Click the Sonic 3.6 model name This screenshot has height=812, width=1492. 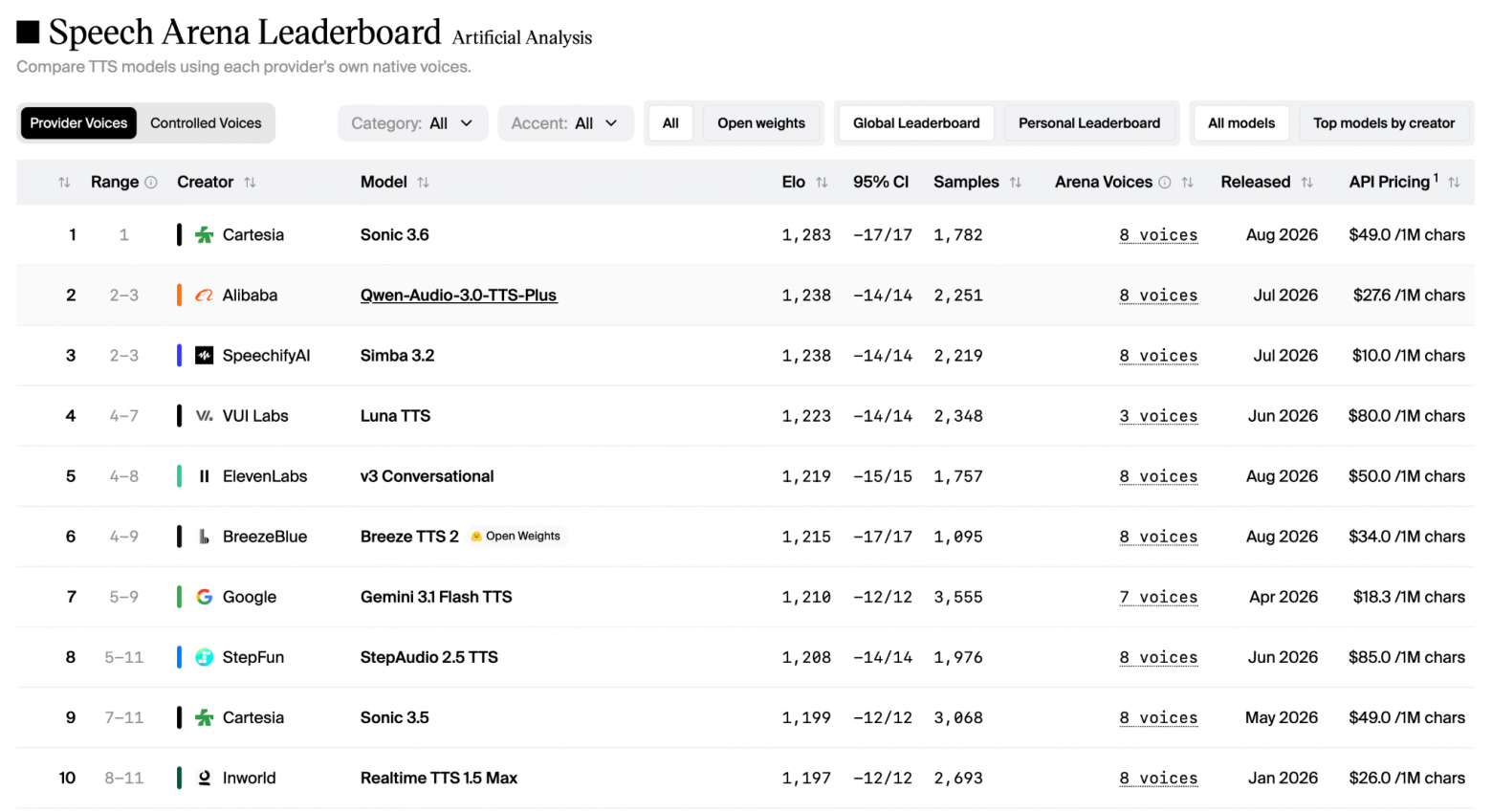tap(394, 235)
